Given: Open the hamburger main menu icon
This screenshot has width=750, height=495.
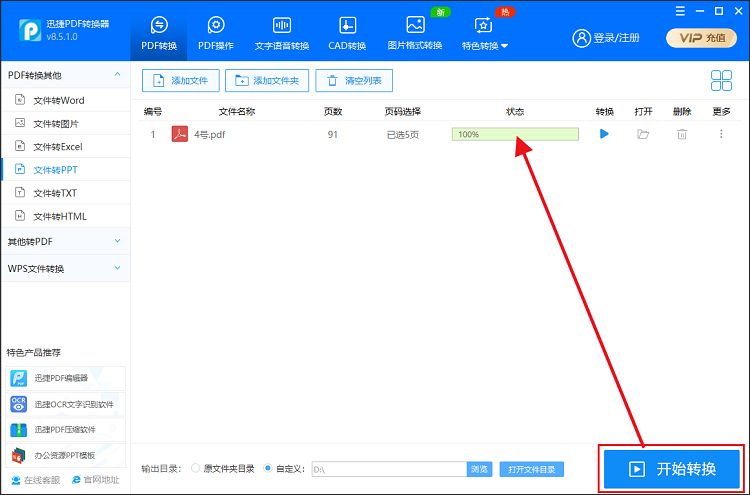Looking at the screenshot, I should (x=680, y=11).
